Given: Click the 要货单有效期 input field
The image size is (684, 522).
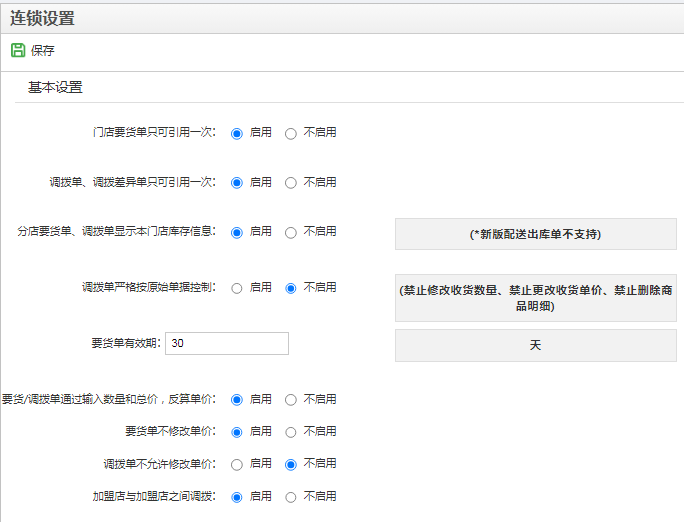Looking at the screenshot, I should [x=227, y=344].
